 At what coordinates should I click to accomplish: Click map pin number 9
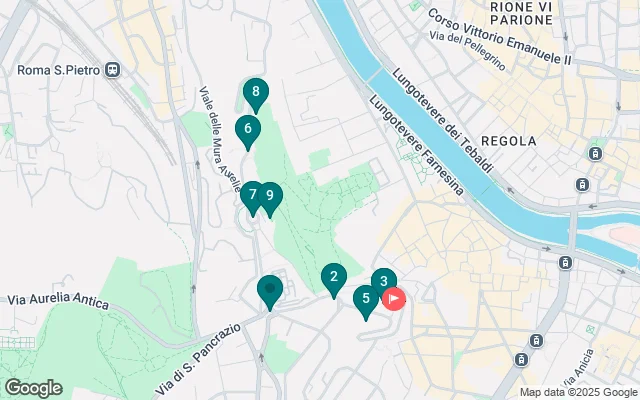point(271,197)
